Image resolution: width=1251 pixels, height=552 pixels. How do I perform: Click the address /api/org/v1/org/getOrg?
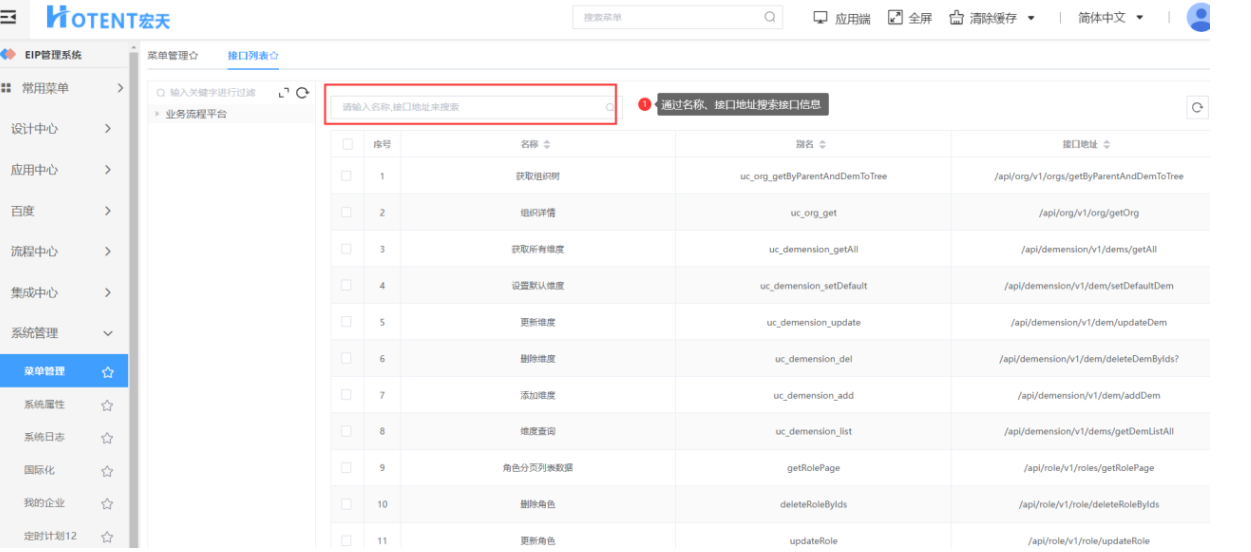coord(1088,213)
